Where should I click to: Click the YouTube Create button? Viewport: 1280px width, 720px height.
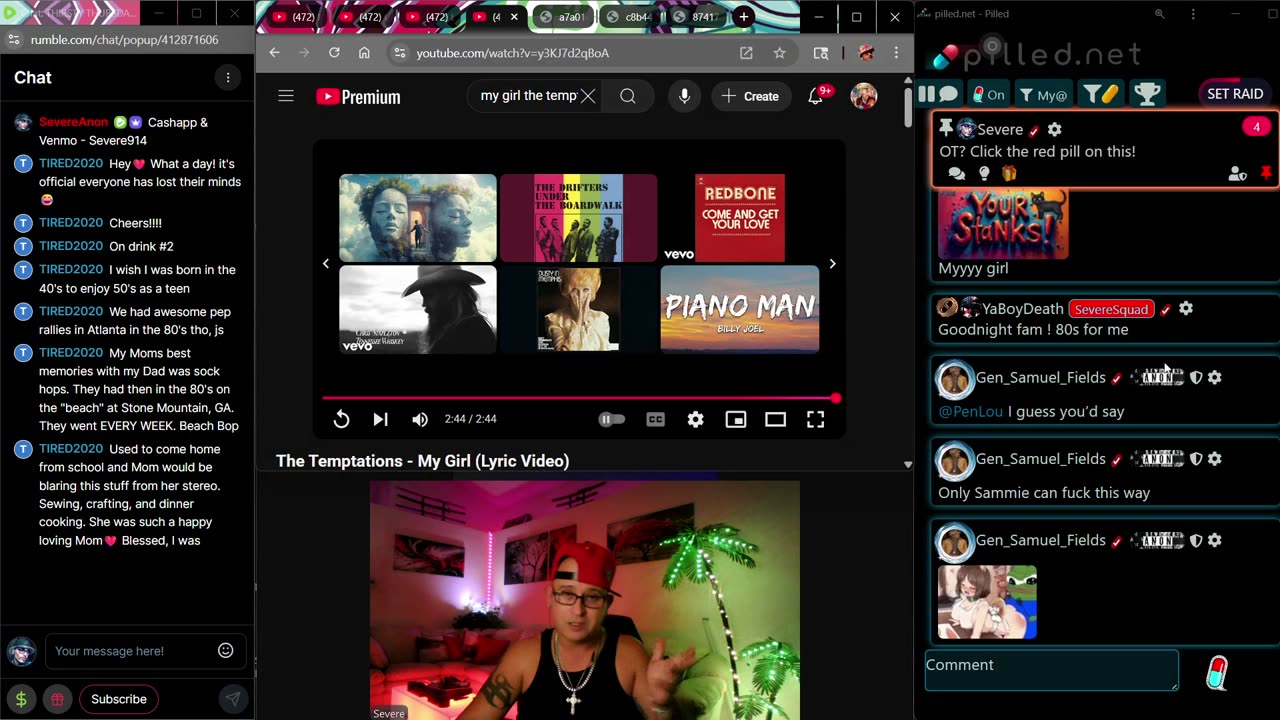point(750,96)
